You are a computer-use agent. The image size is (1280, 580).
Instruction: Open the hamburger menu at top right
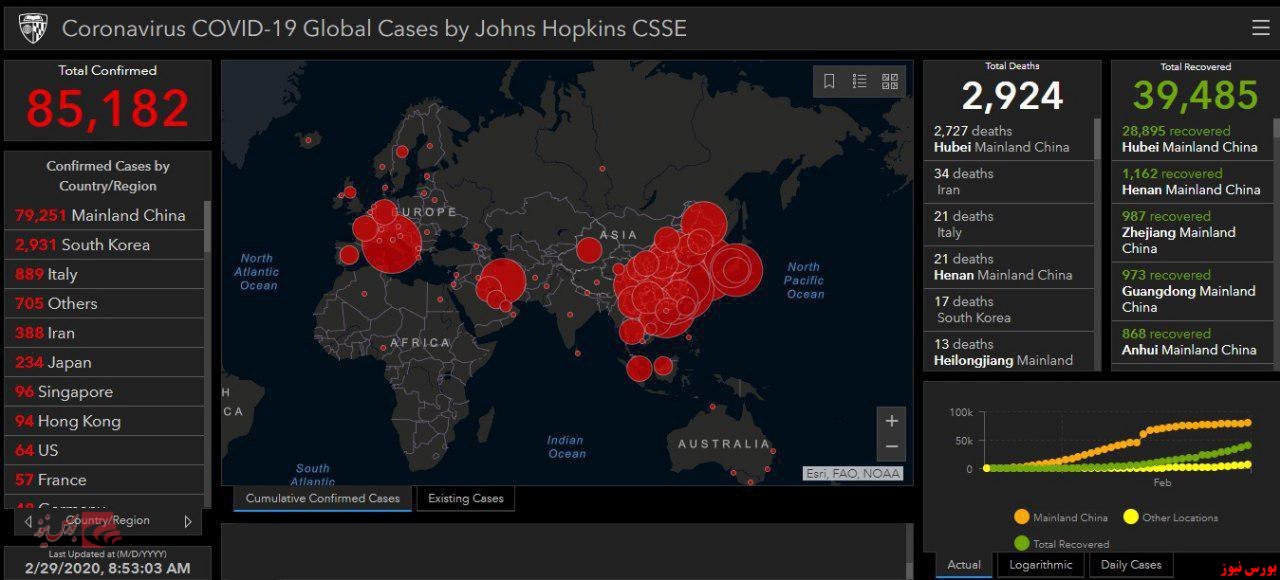1260,28
